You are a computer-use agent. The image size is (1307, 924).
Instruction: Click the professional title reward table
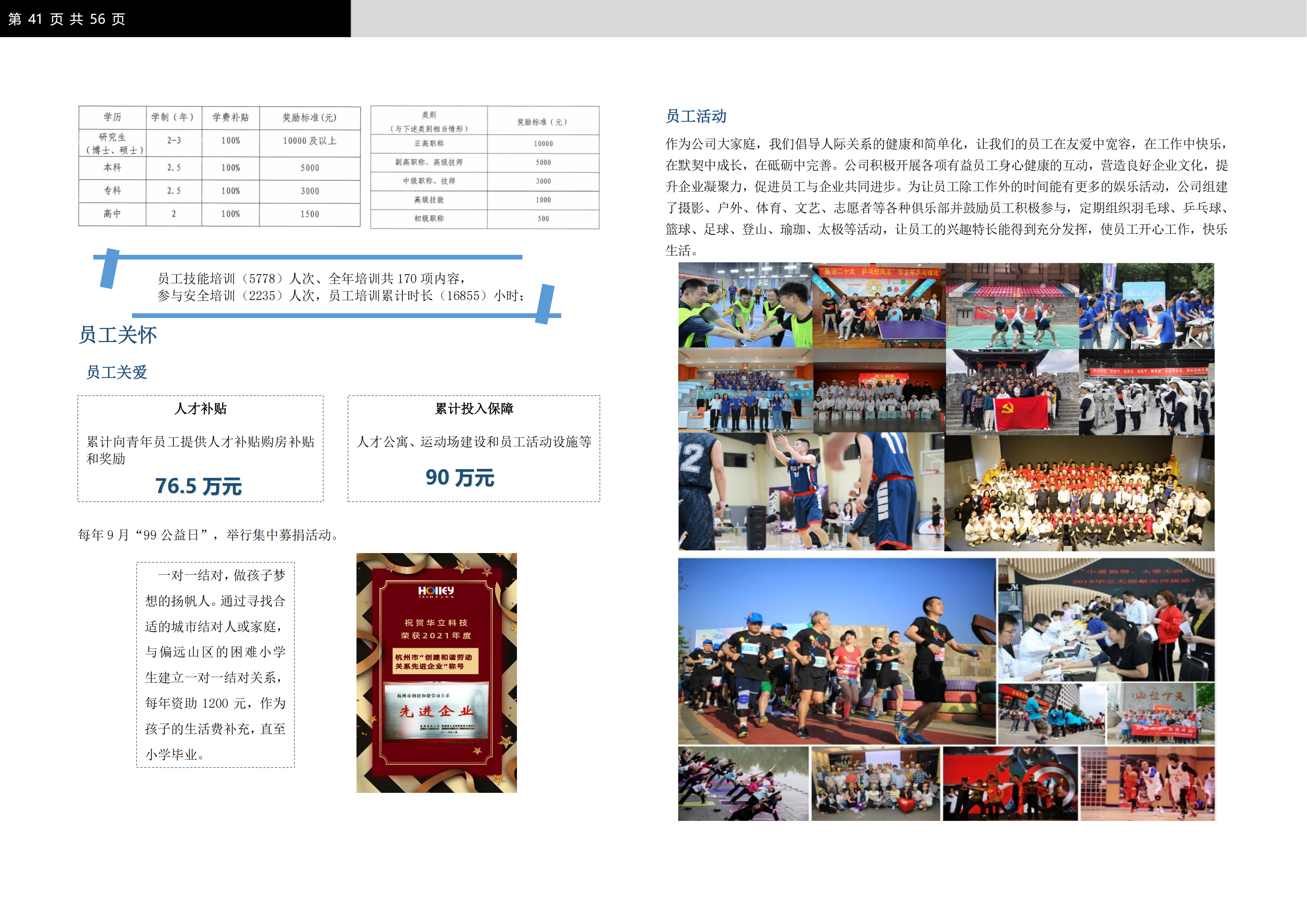[x=485, y=167]
